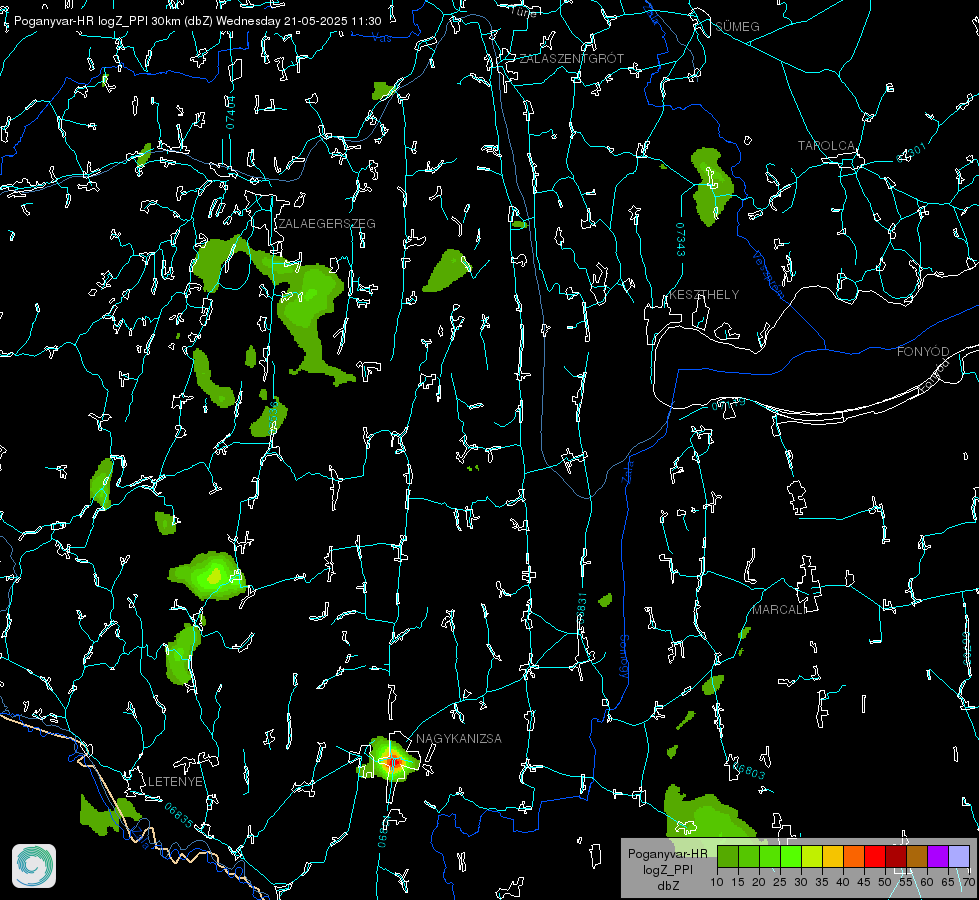Select the SÜMEG city label
The width and height of the screenshot is (979, 900).
[x=737, y=26]
